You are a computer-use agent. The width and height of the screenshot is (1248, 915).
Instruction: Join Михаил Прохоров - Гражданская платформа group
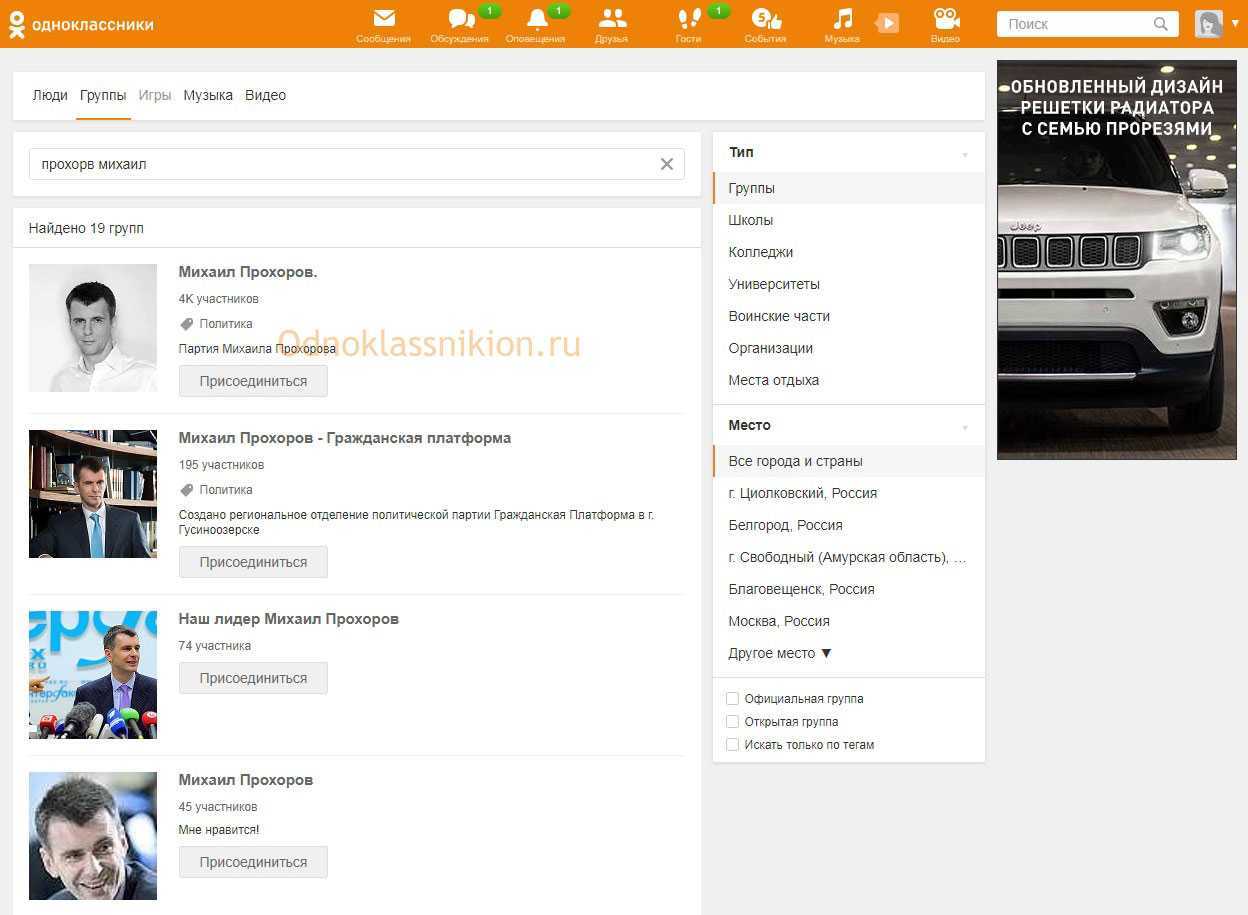click(253, 562)
